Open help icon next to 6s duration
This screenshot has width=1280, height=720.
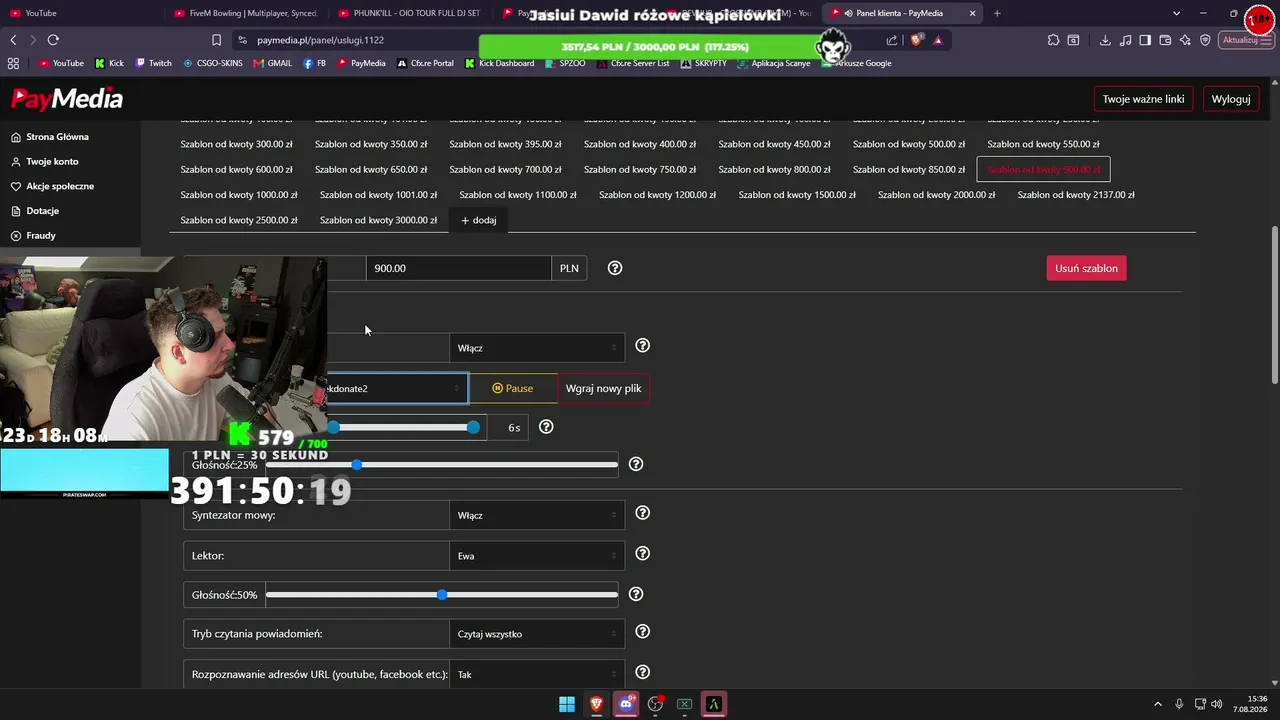(546, 427)
